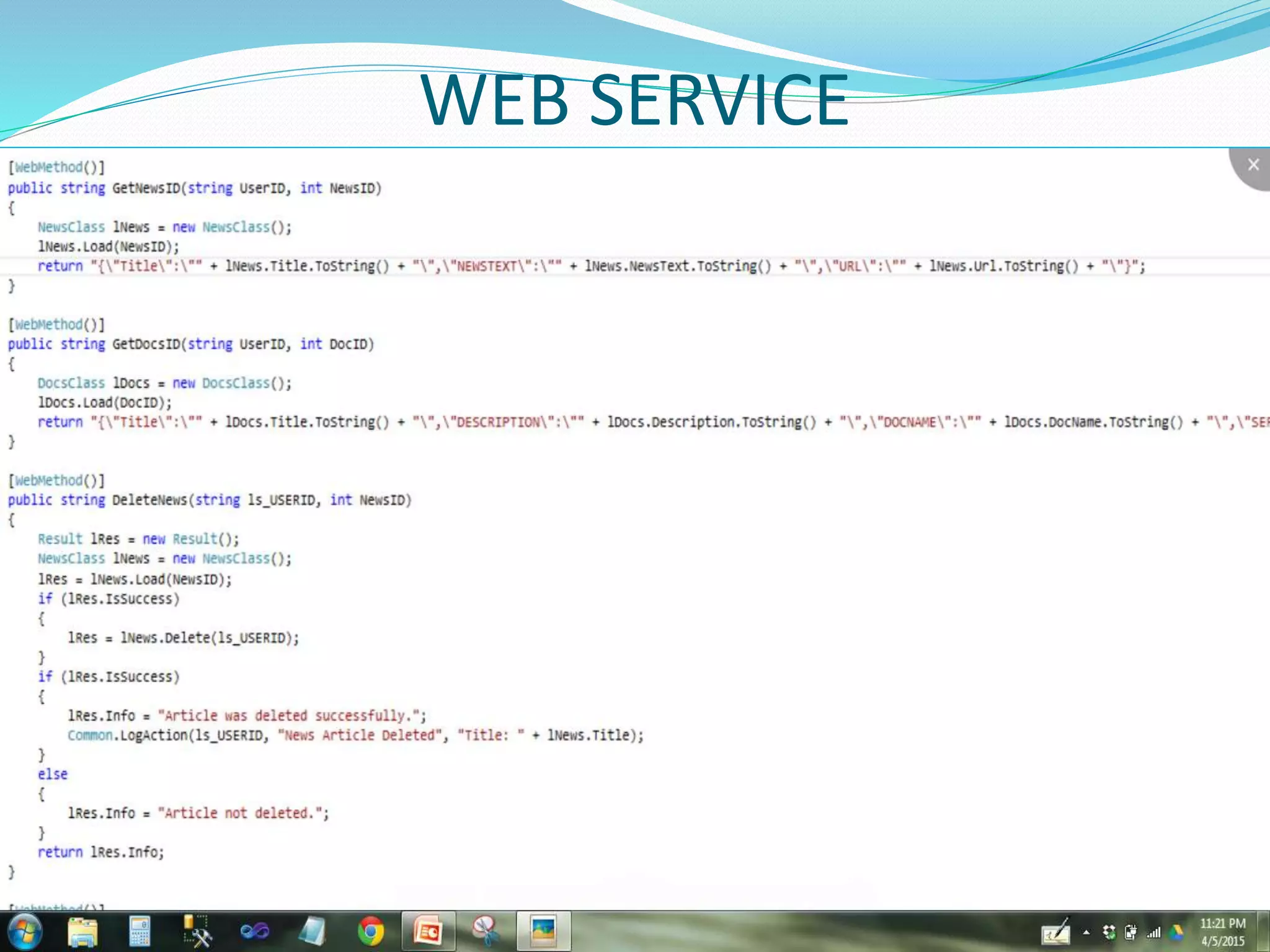Open the Snipping Tool scissors icon
1270x952 pixels.
(x=486, y=932)
